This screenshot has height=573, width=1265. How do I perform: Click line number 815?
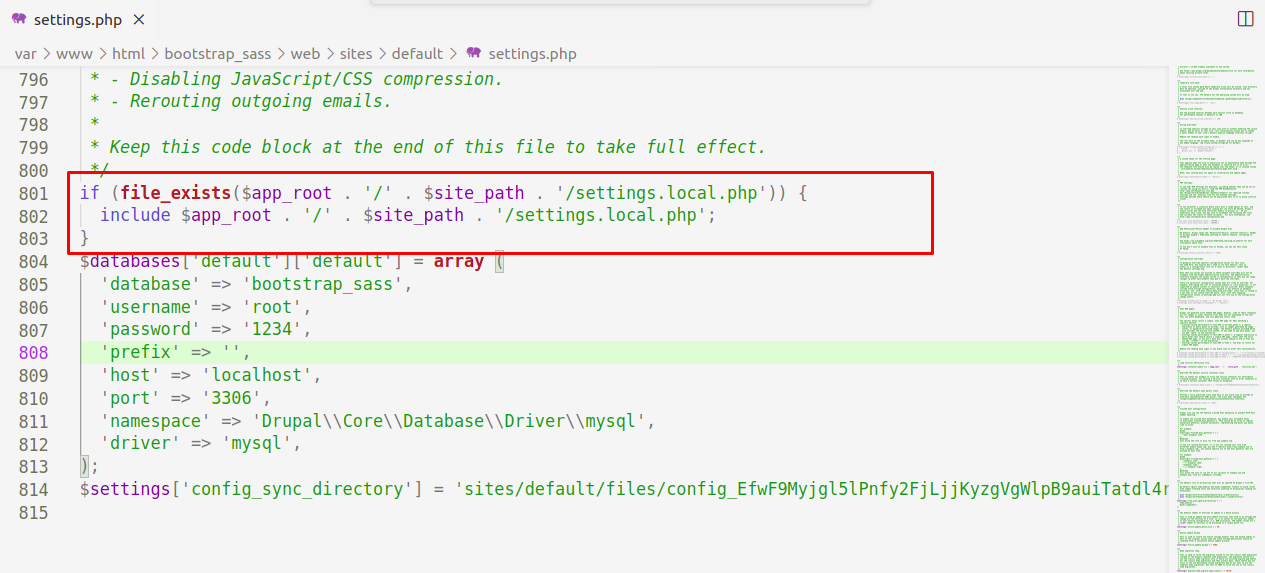33,512
